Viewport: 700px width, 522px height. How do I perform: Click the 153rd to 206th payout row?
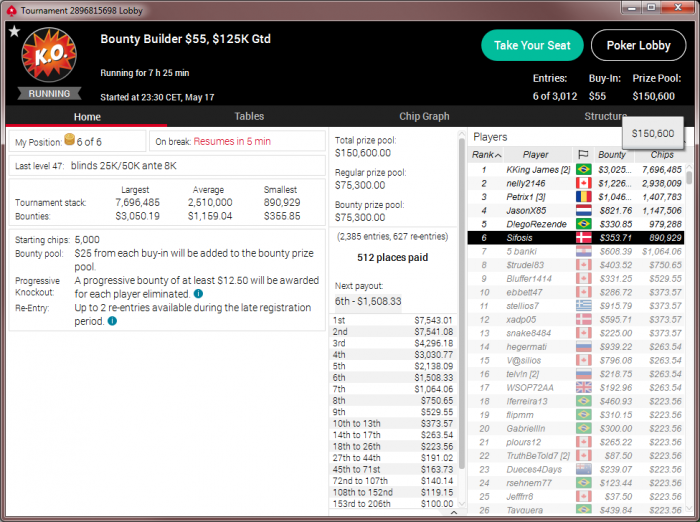pyautogui.click(x=392, y=504)
